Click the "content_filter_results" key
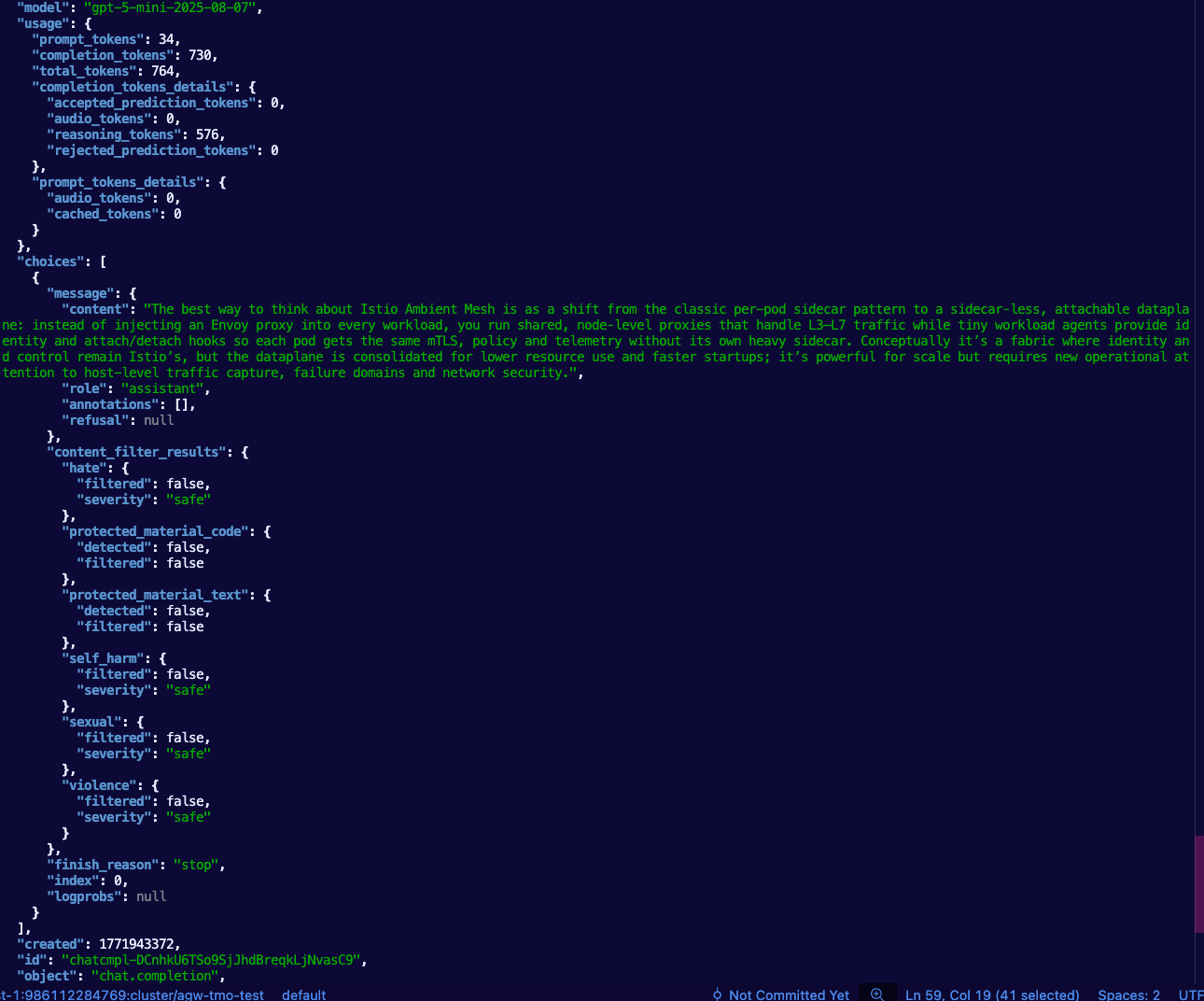Screen dimensions: 1204x1001 point(136,452)
